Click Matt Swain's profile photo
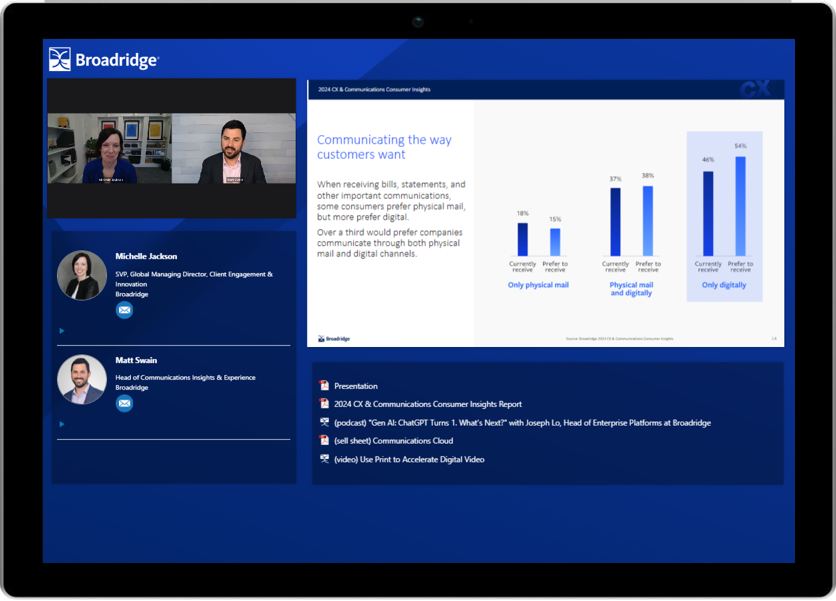 point(82,379)
